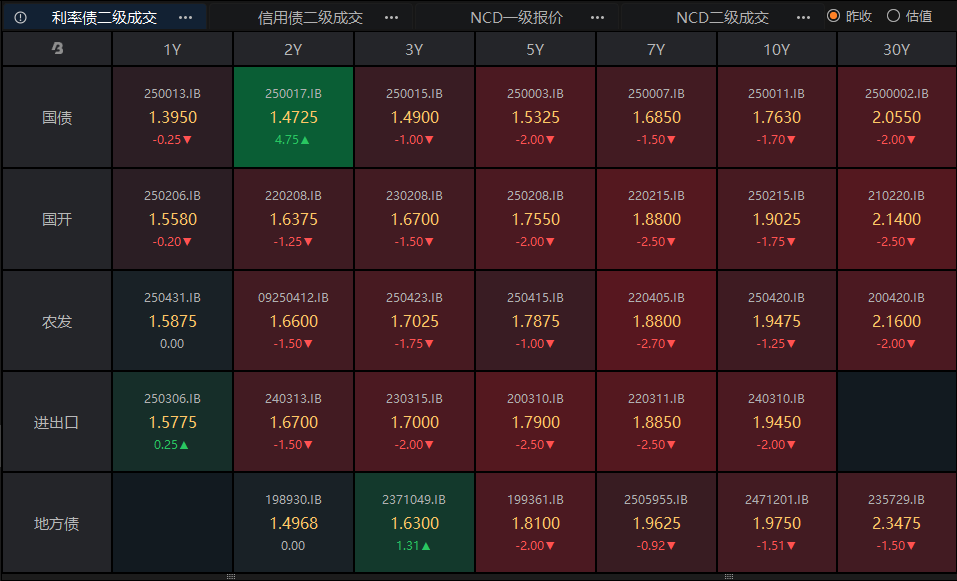Click the three-dot icon beside NCD一级报价
The height and width of the screenshot is (581, 957).
point(597,17)
